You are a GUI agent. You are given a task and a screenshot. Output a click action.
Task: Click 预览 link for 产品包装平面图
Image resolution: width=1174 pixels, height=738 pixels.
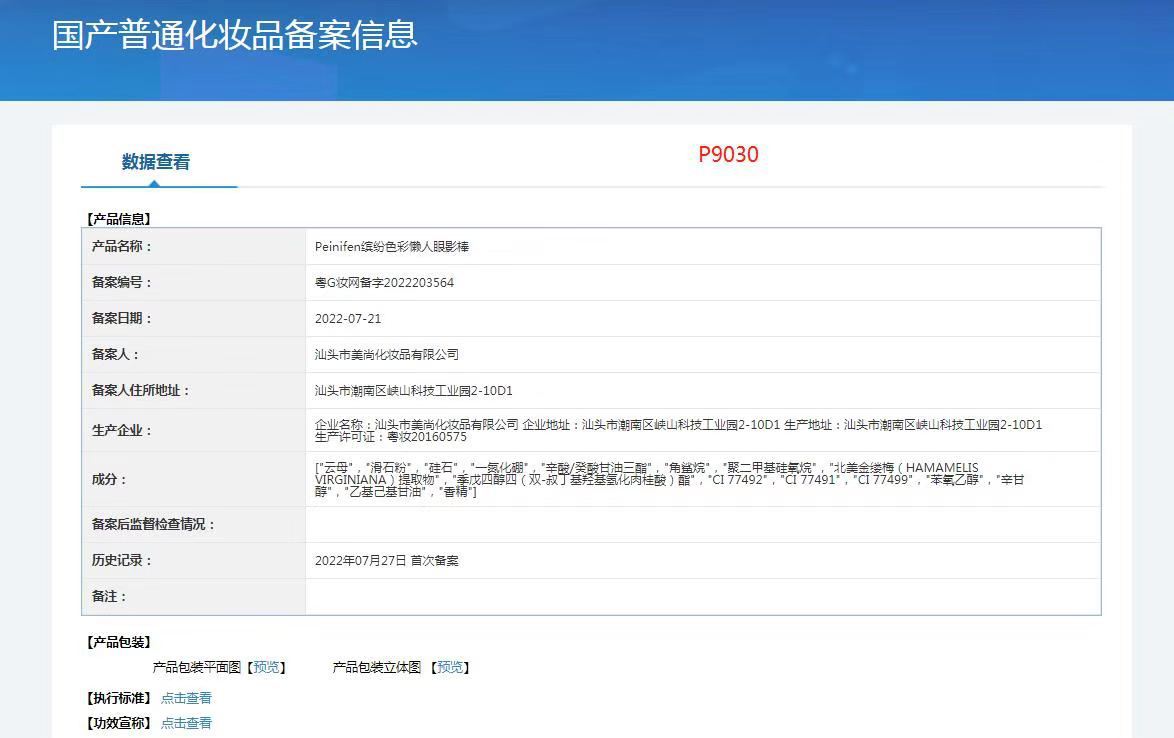(x=267, y=667)
